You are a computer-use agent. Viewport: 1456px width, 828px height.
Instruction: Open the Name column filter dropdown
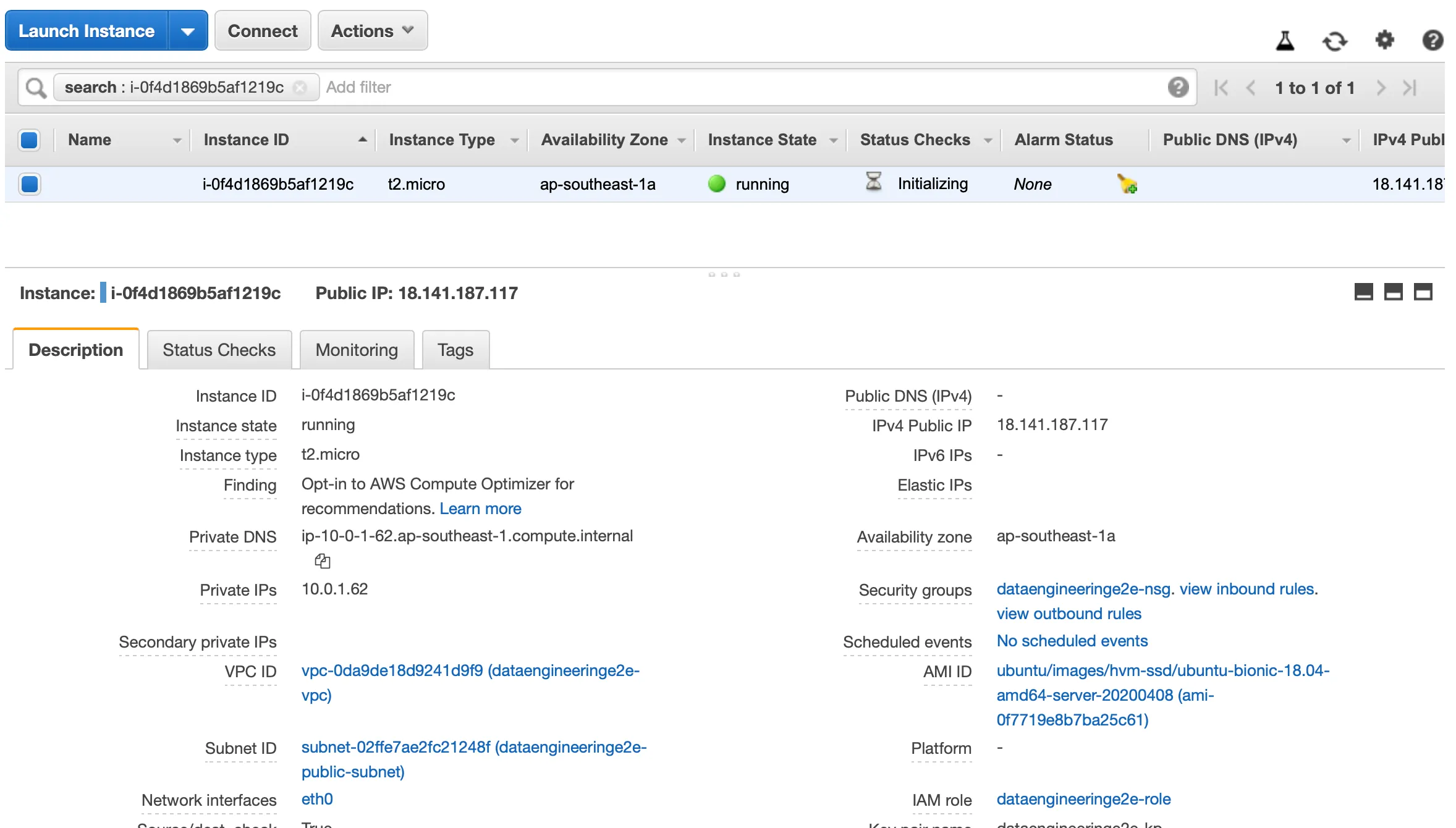[177, 141]
